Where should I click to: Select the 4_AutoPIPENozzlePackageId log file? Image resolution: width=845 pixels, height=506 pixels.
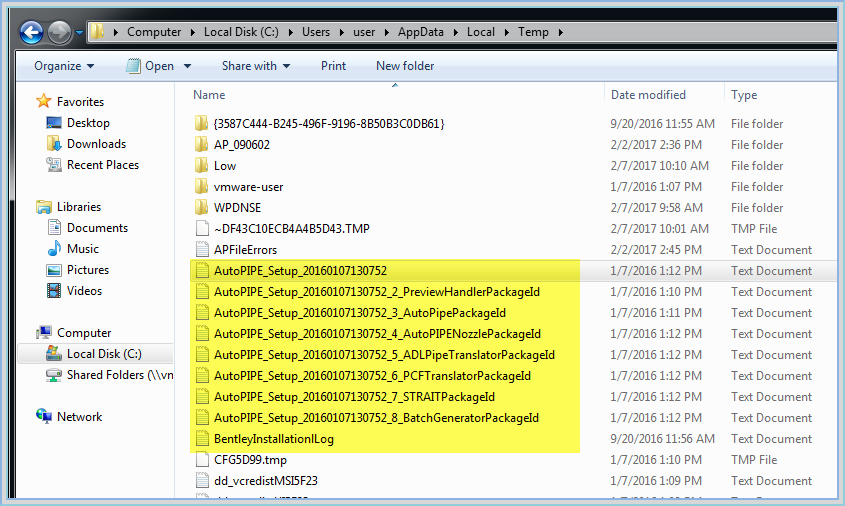377,334
